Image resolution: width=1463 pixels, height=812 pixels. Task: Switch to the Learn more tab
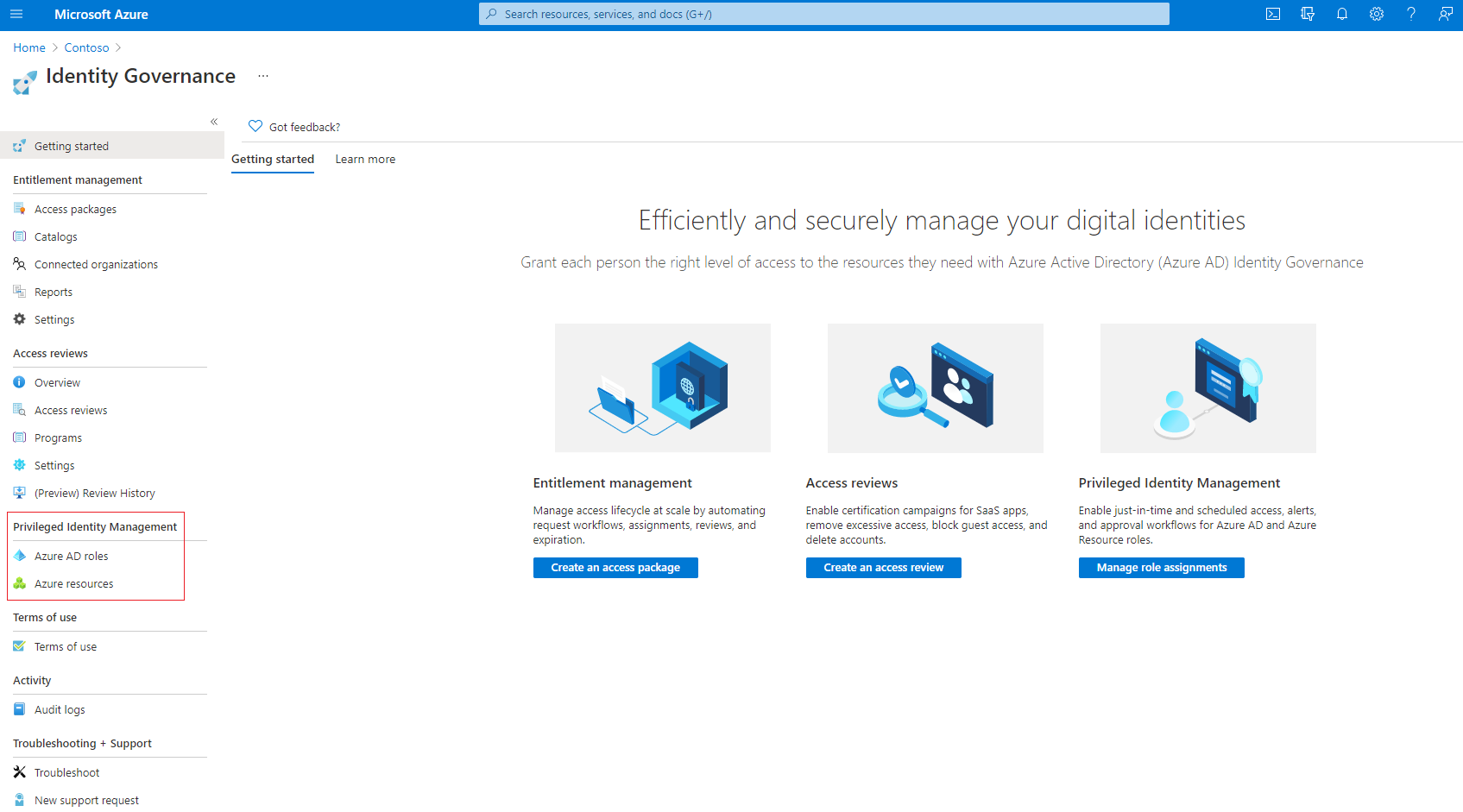pyautogui.click(x=365, y=159)
